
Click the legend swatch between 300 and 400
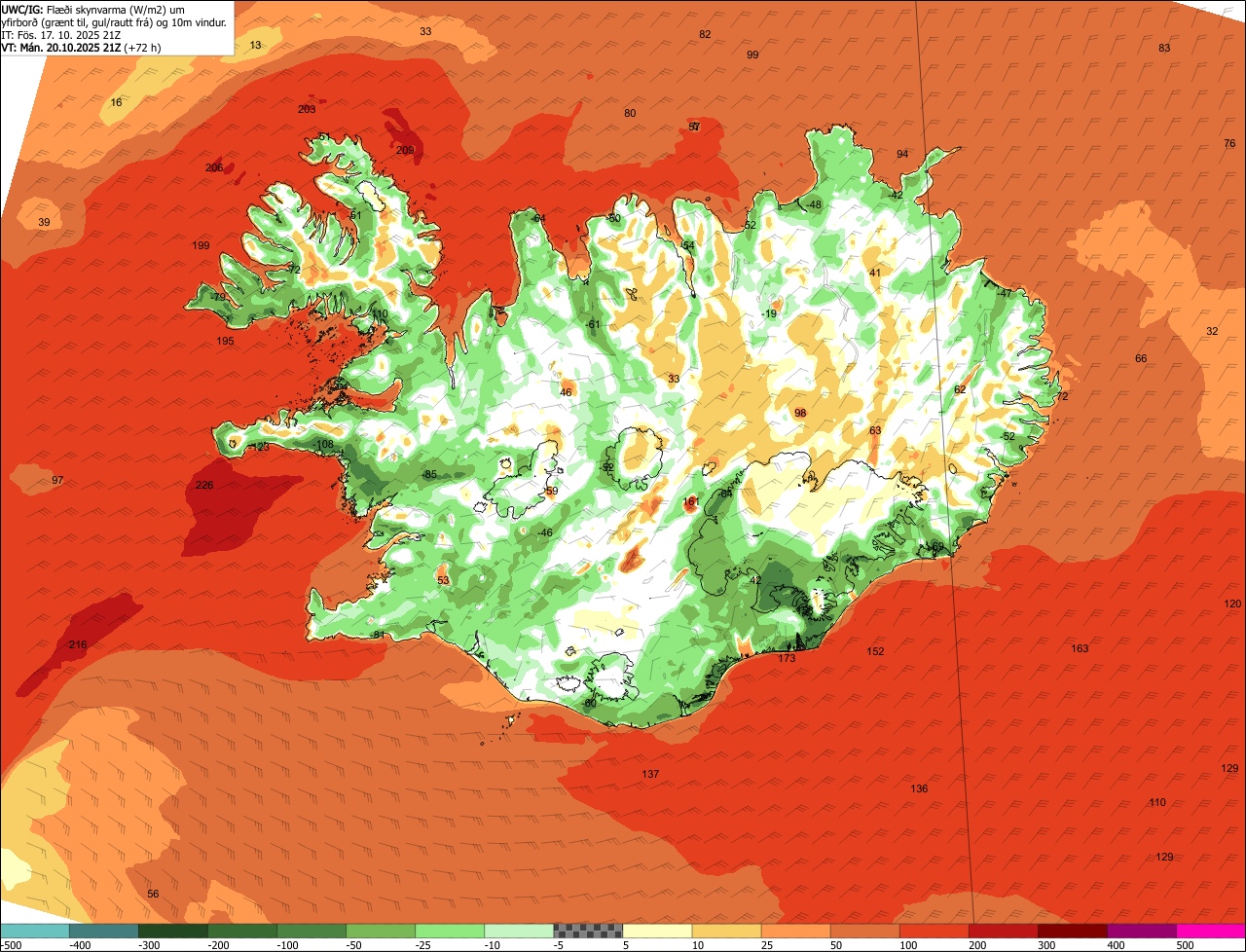1072,931
